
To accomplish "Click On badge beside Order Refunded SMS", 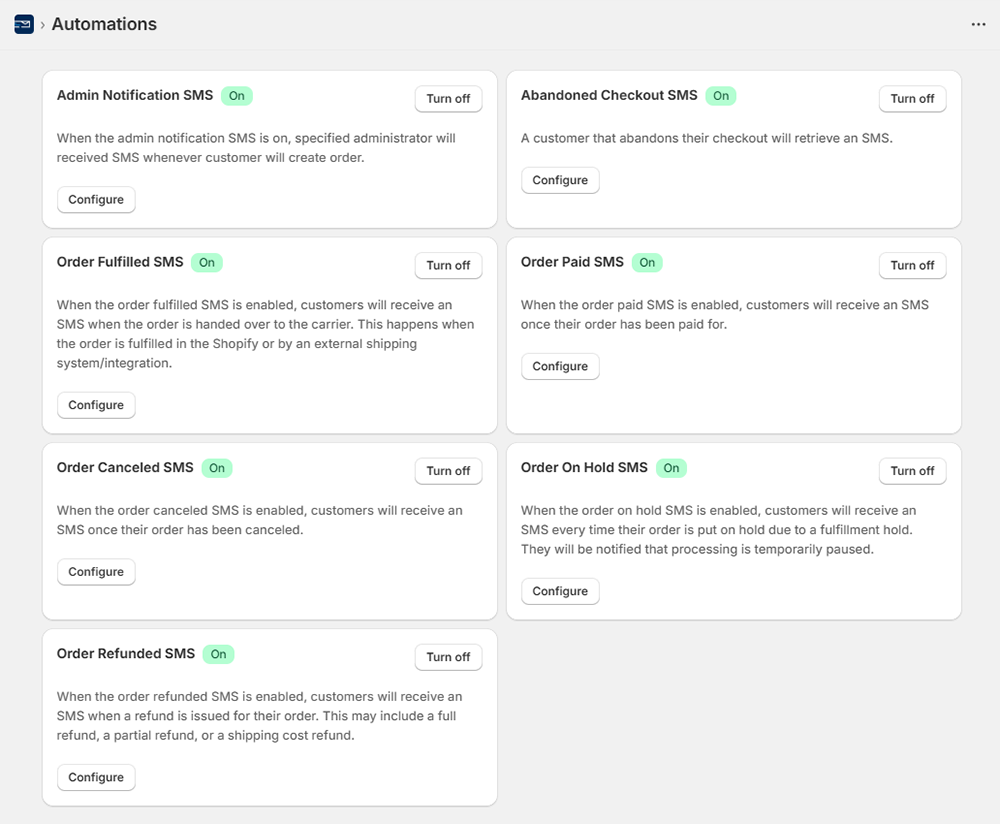I will pos(218,654).
